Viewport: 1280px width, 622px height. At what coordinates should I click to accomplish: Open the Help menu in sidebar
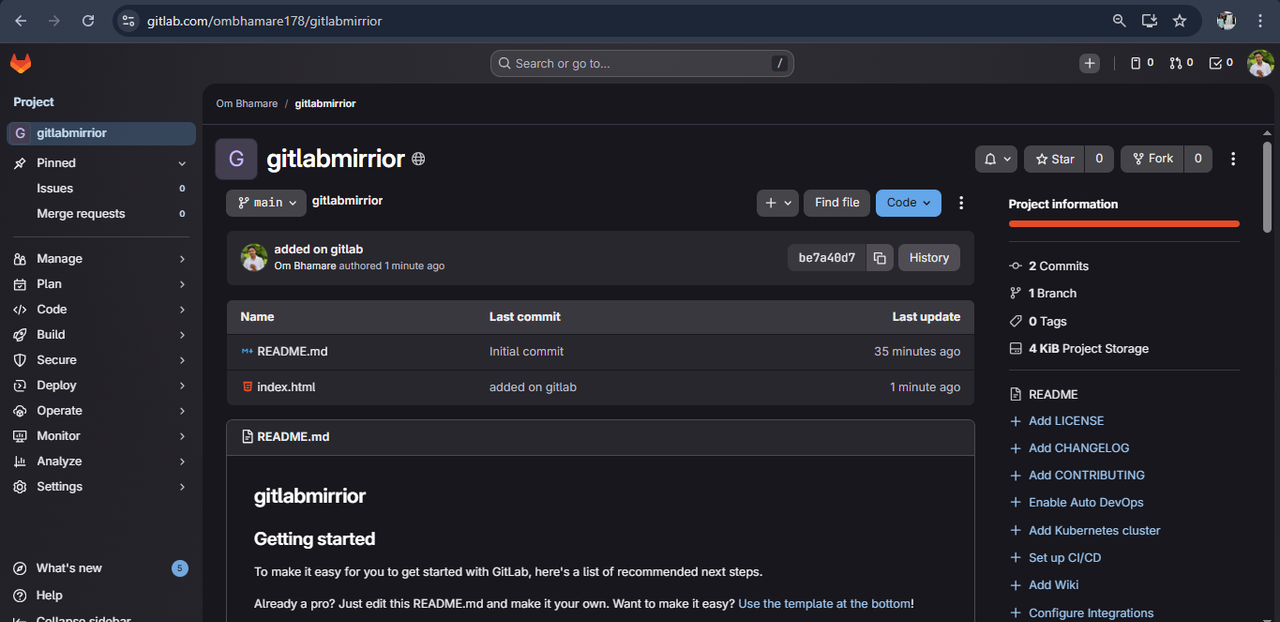coord(100,595)
